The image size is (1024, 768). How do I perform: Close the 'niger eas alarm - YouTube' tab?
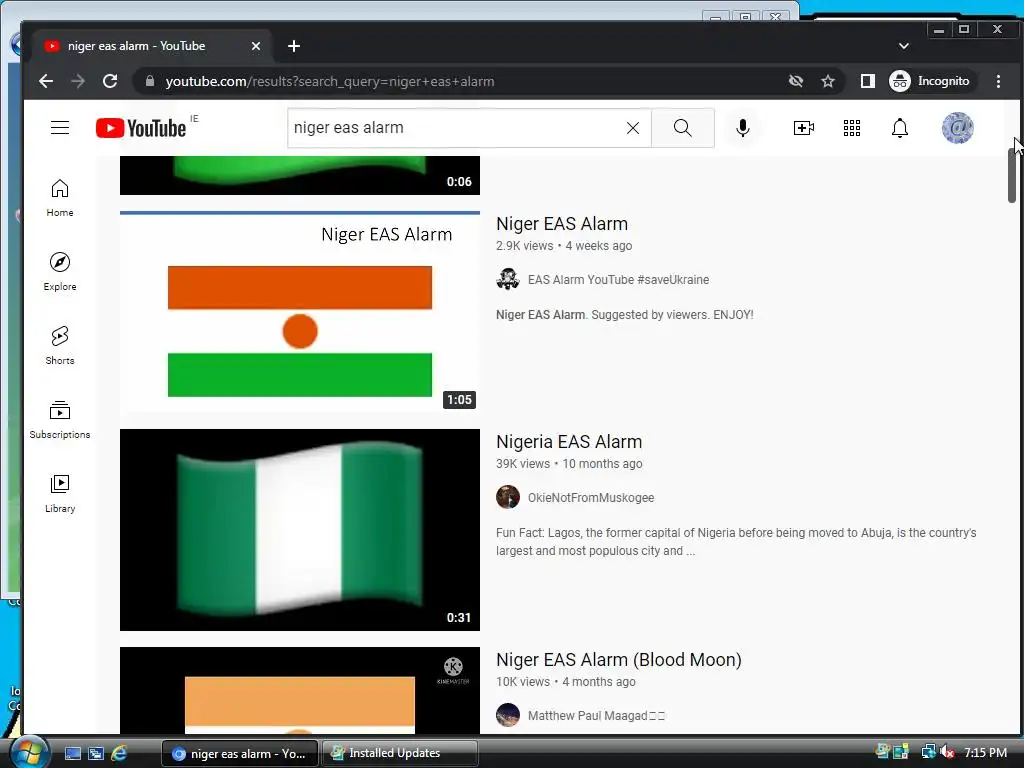[x=256, y=46]
